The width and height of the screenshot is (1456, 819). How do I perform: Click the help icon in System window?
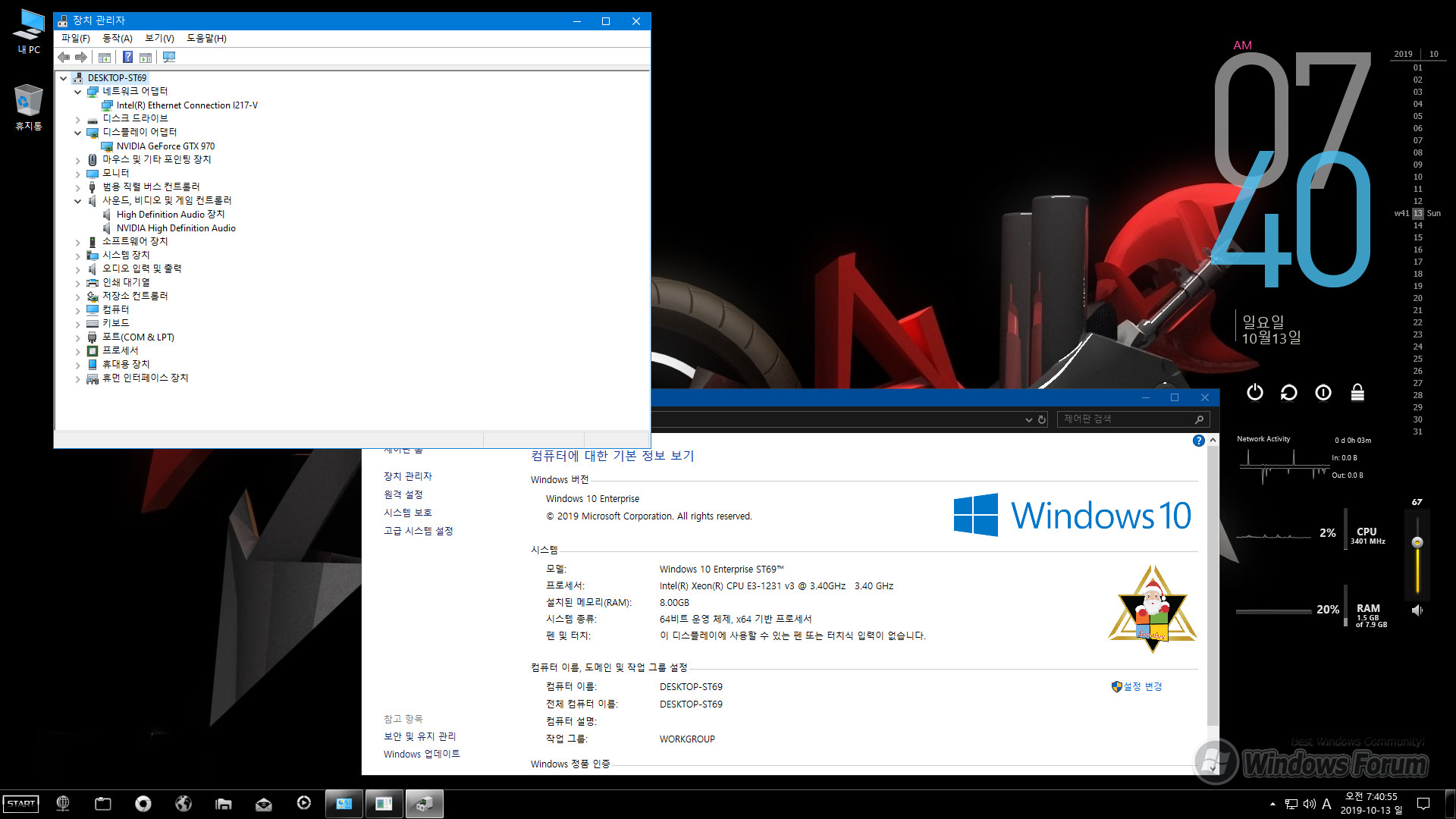(x=1198, y=441)
